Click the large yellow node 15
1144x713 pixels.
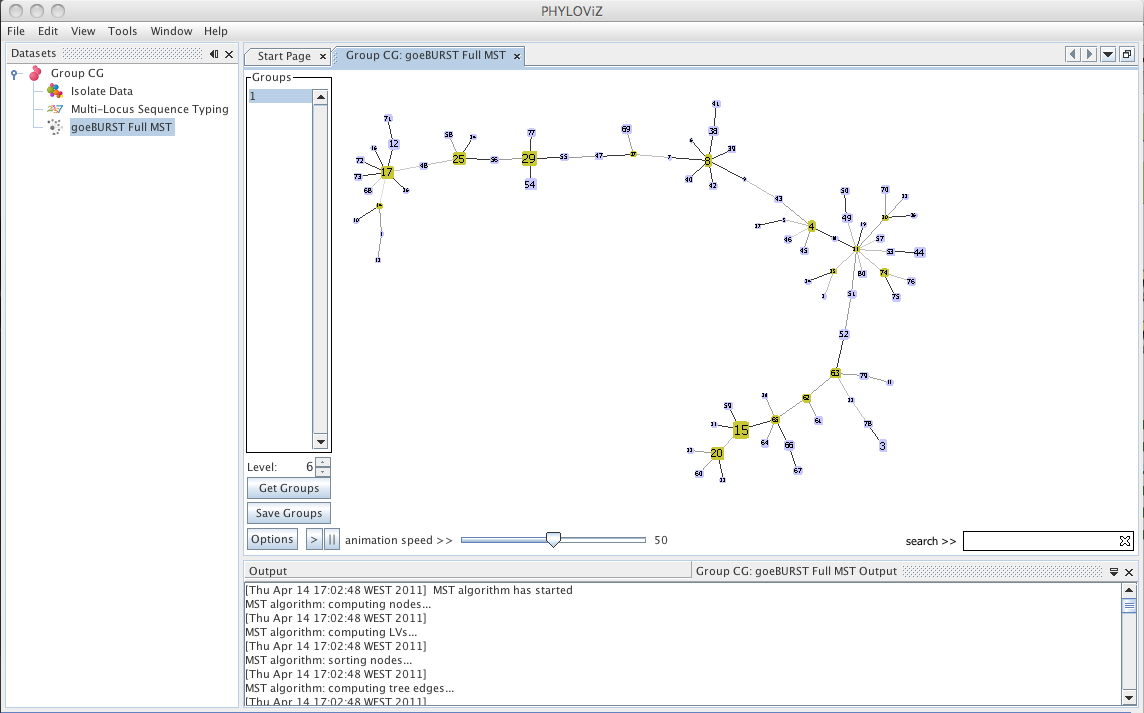click(x=741, y=431)
